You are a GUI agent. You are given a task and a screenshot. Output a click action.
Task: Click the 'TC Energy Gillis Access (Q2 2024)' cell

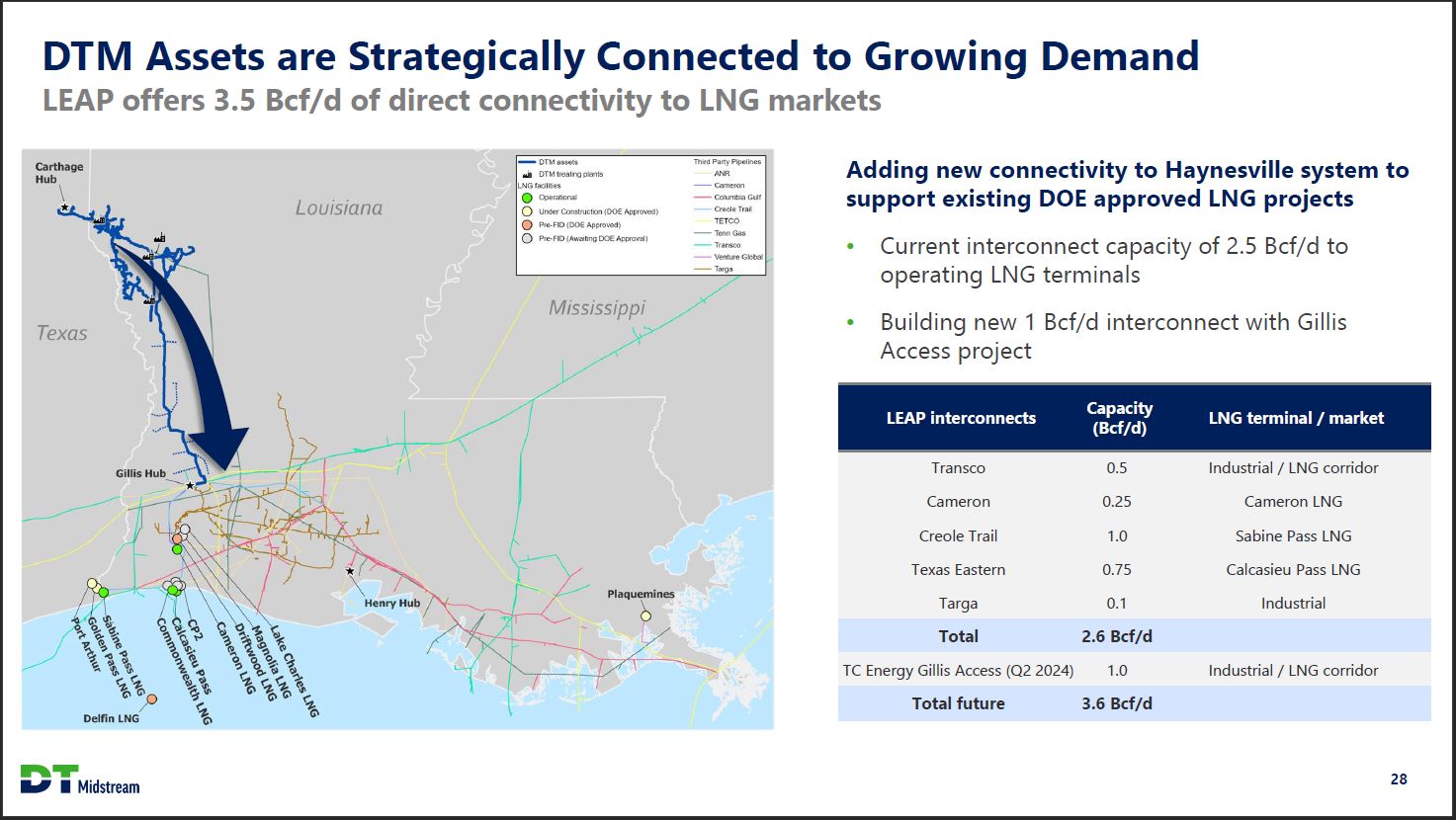(958, 670)
